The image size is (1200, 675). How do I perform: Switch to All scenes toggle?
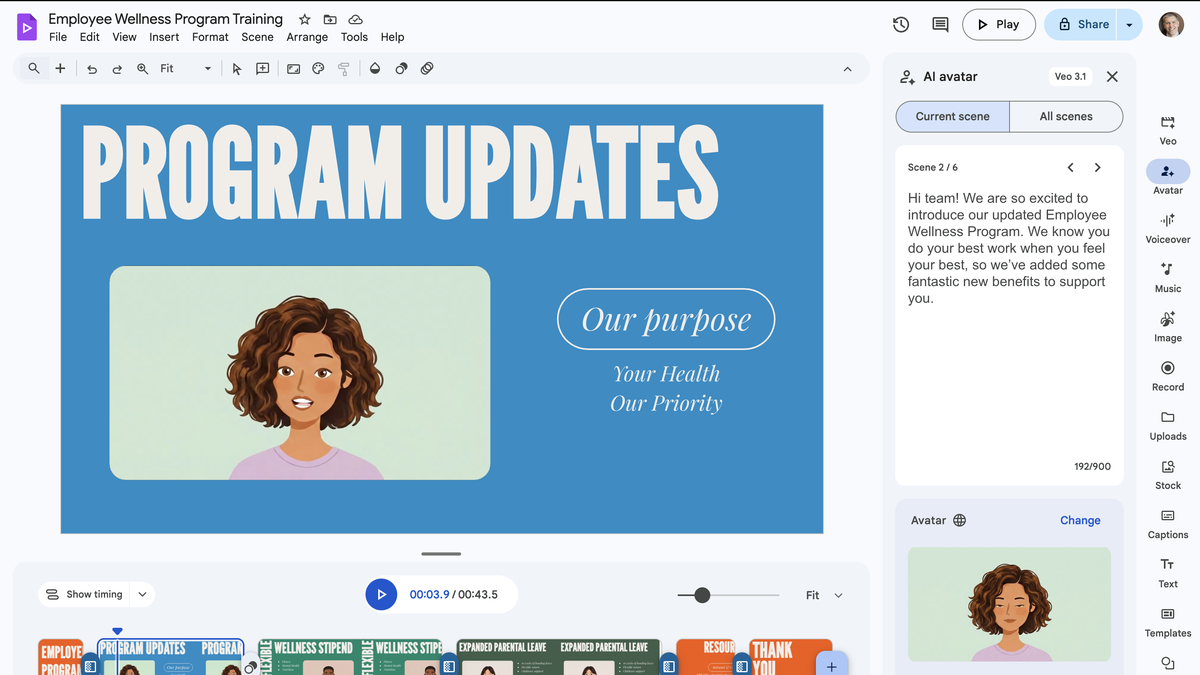(1066, 116)
